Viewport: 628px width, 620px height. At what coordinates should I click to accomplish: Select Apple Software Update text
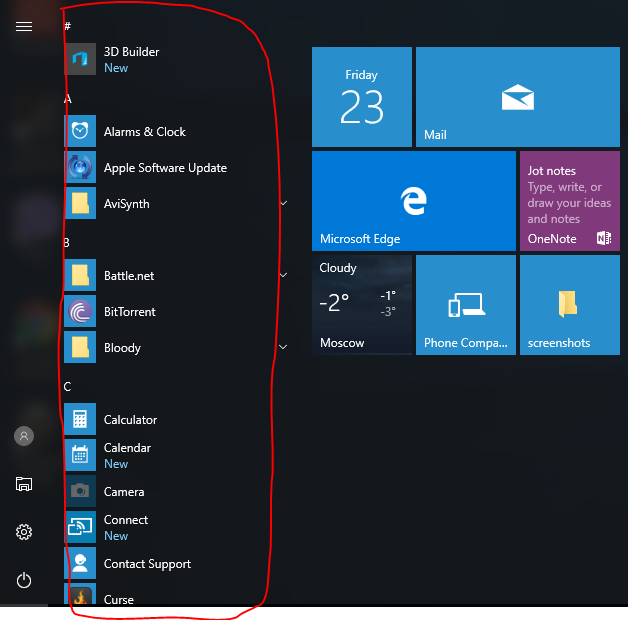[165, 168]
